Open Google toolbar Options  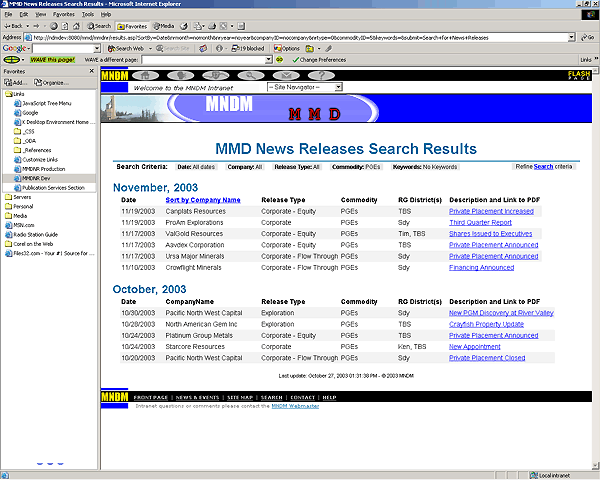point(287,49)
